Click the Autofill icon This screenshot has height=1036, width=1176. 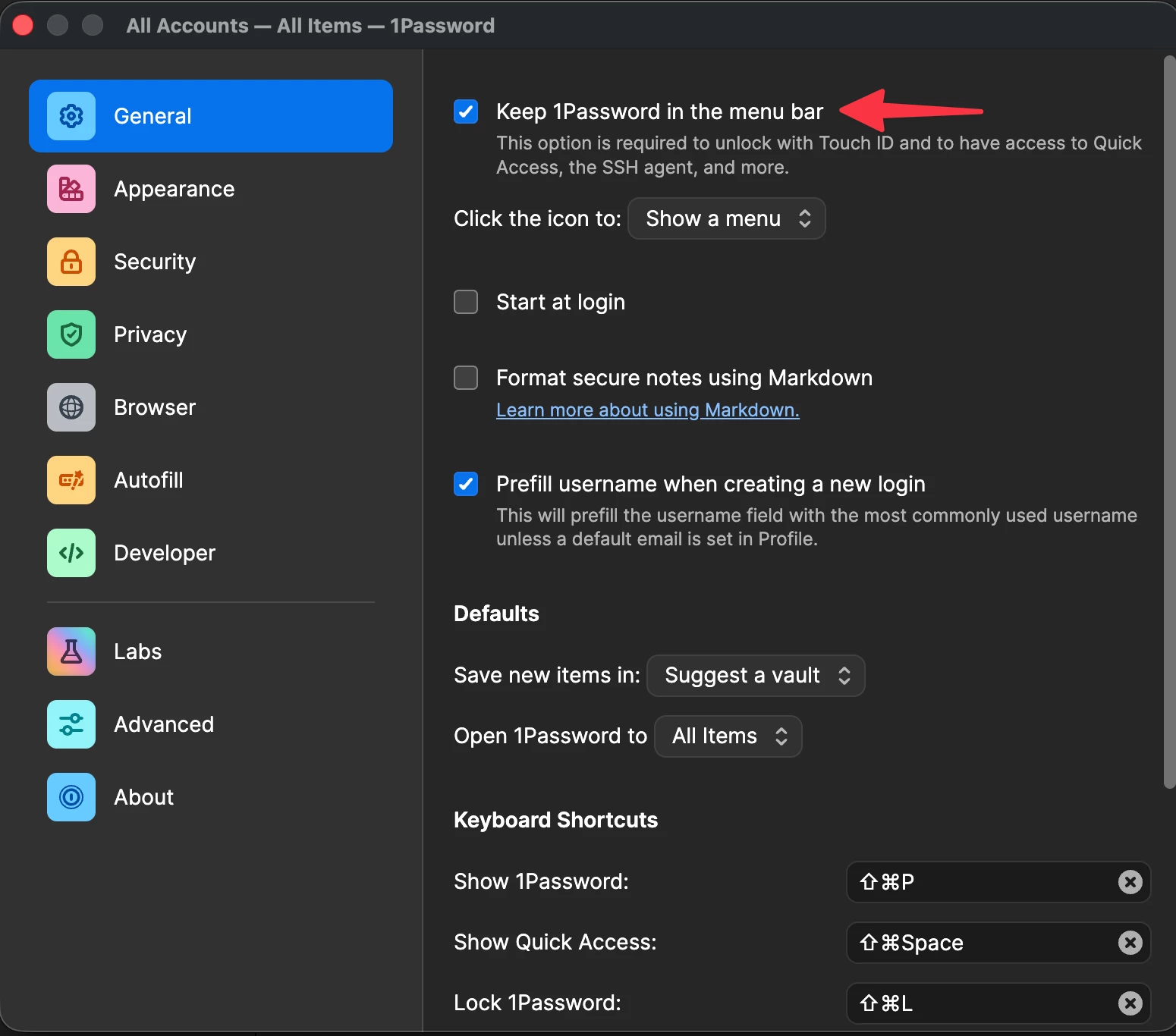pos(71,480)
